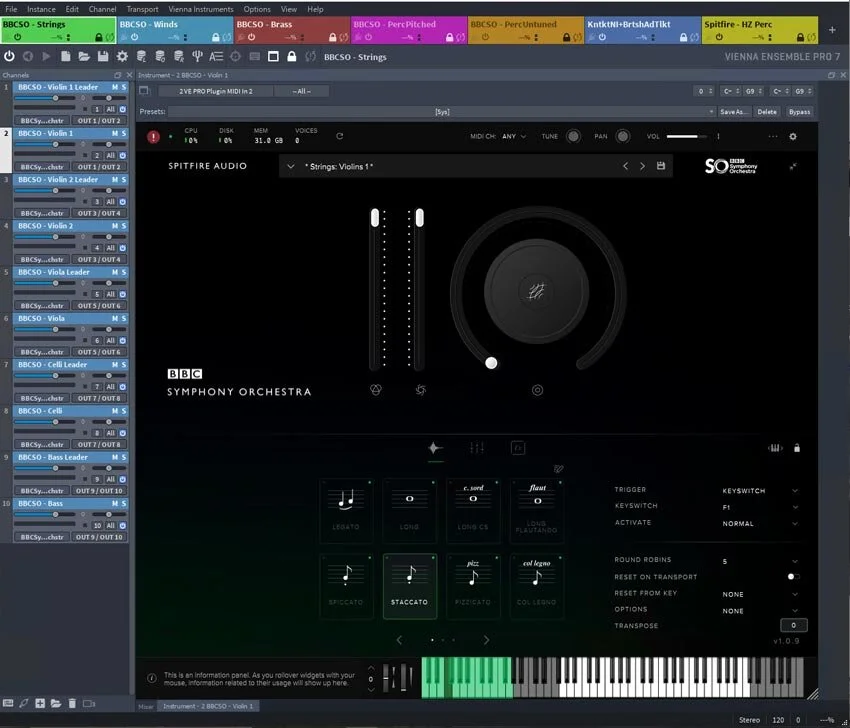Click the tuning fork icon in the toolbar
This screenshot has width=850, height=728.
(x=197, y=56)
